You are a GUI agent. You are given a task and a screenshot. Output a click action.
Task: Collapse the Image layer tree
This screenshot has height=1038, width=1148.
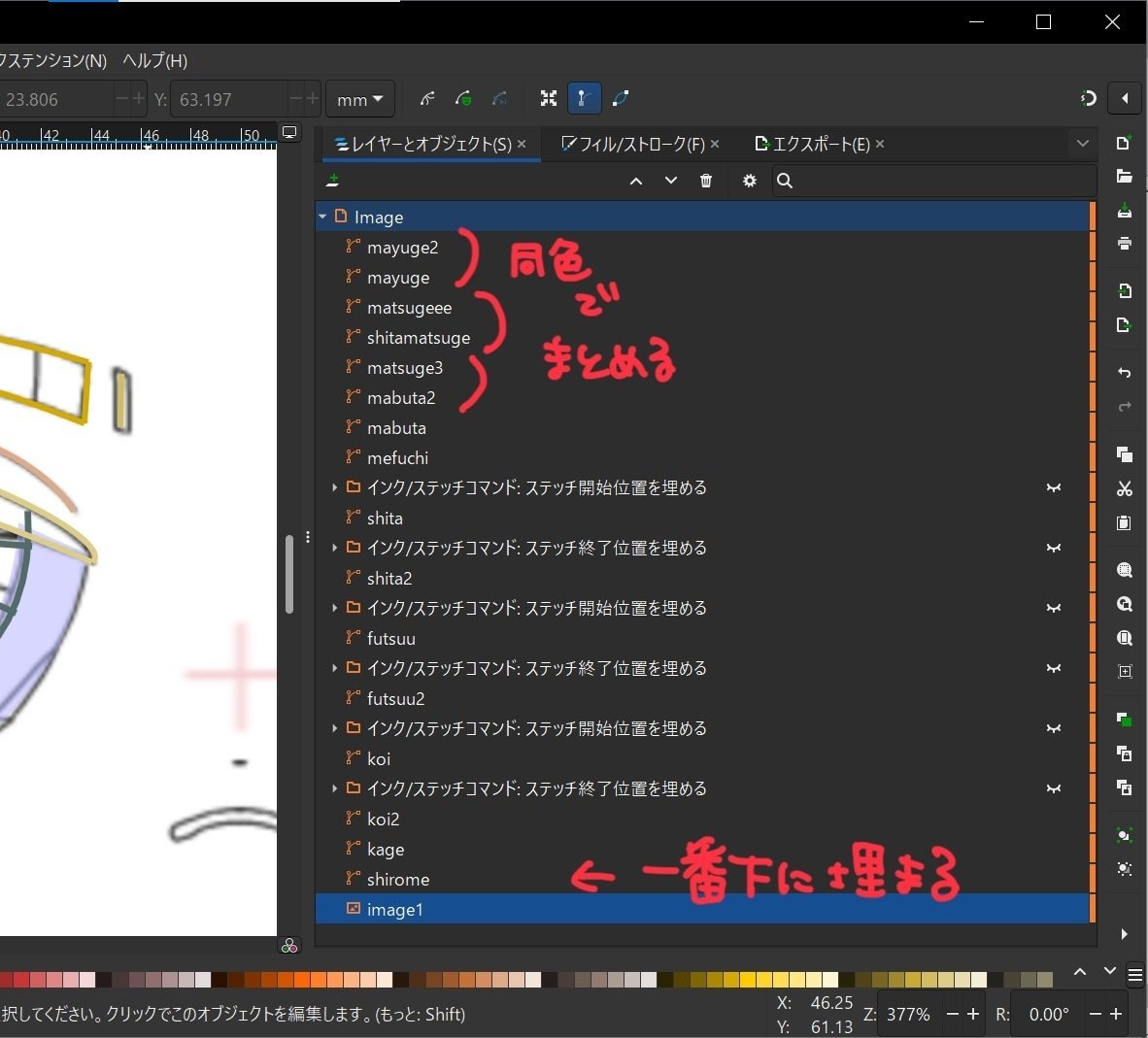click(322, 217)
